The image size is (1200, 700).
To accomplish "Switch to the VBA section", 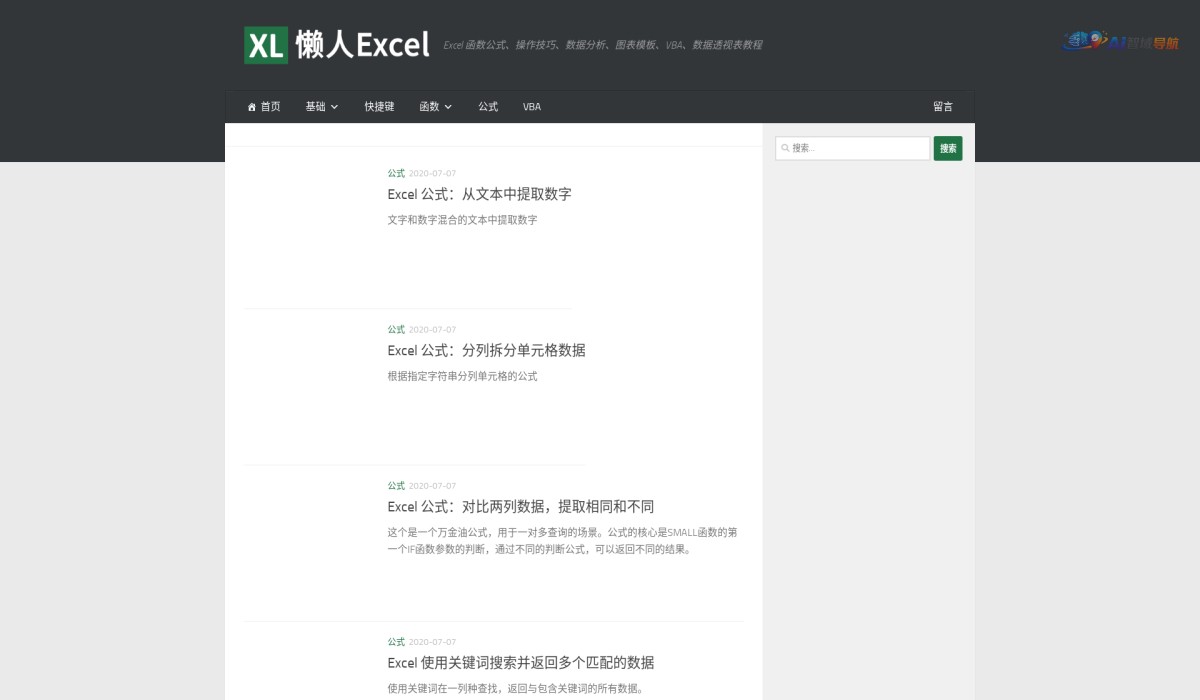I will pyautogui.click(x=531, y=106).
